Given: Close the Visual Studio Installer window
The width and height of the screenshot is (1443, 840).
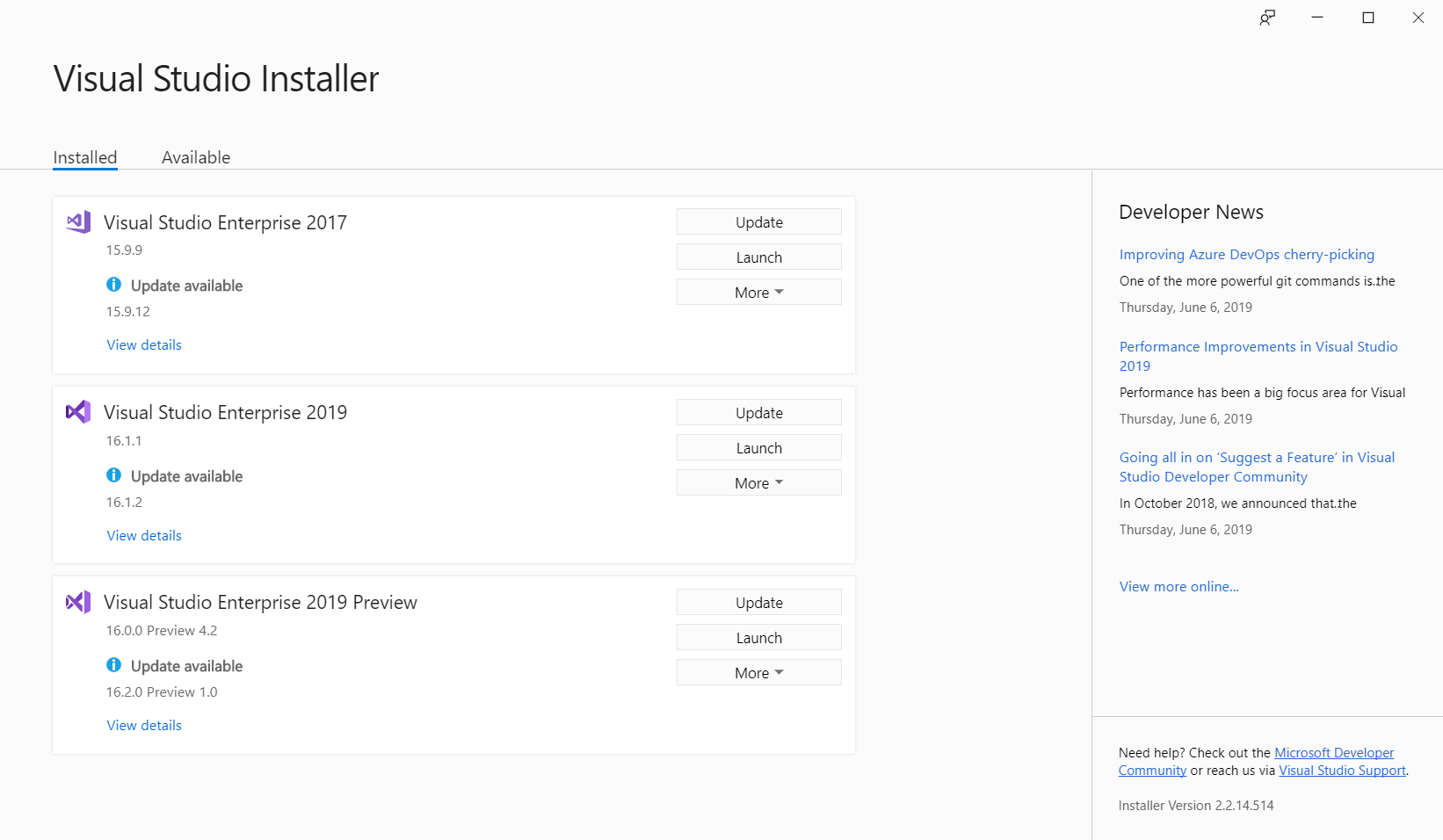Looking at the screenshot, I should click(x=1418, y=18).
